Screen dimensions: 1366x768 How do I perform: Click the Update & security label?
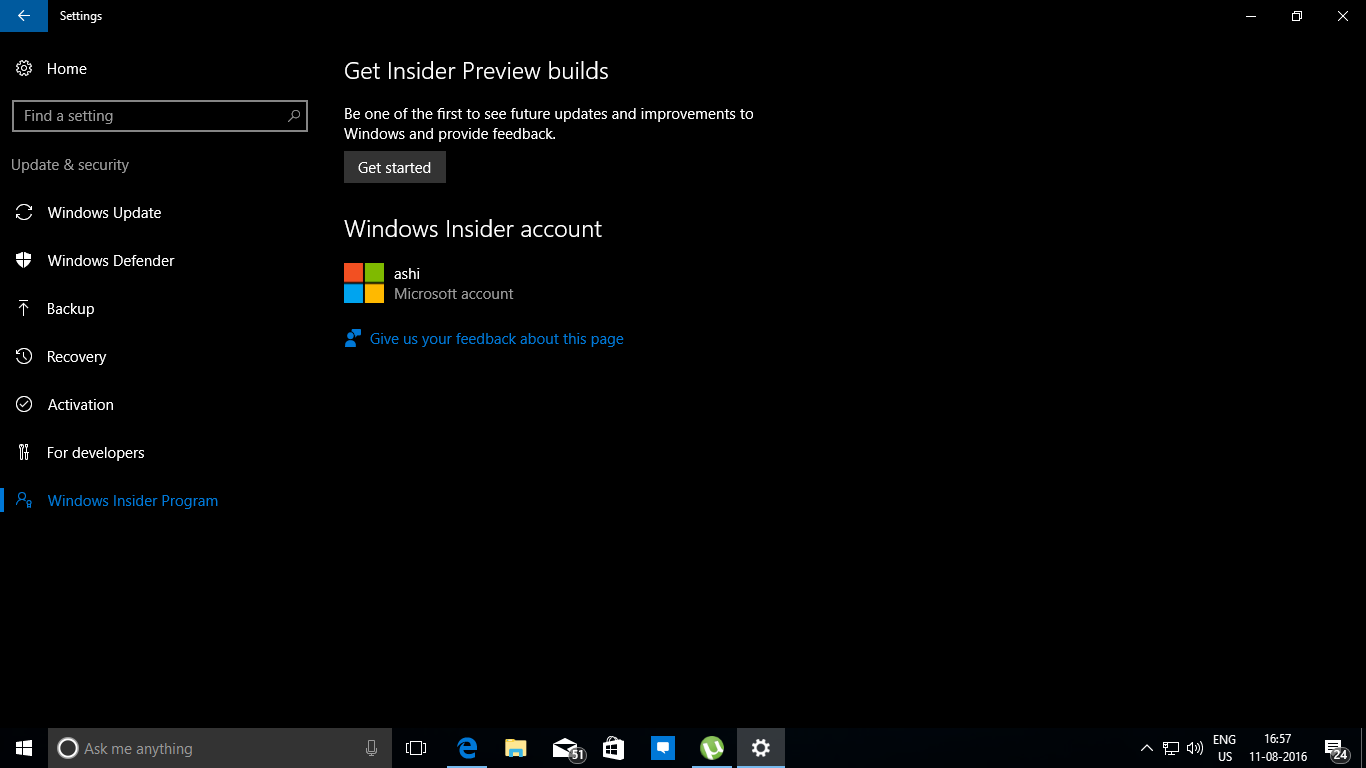[x=70, y=165]
